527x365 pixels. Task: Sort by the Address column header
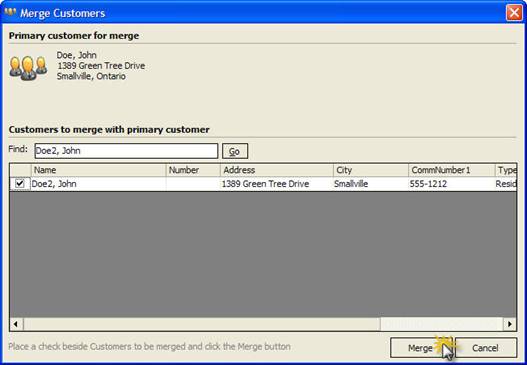[277, 170]
